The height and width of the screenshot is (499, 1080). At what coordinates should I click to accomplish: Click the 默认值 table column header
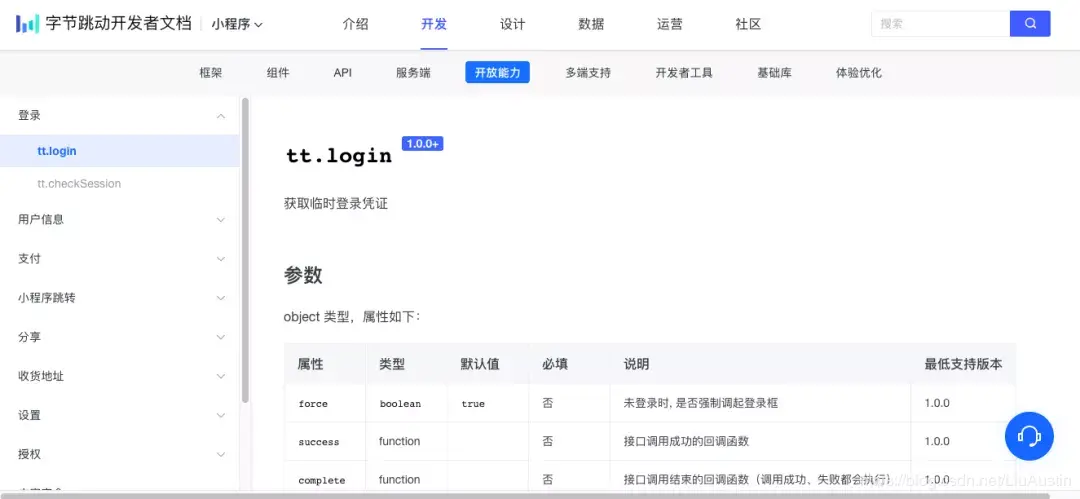point(480,365)
